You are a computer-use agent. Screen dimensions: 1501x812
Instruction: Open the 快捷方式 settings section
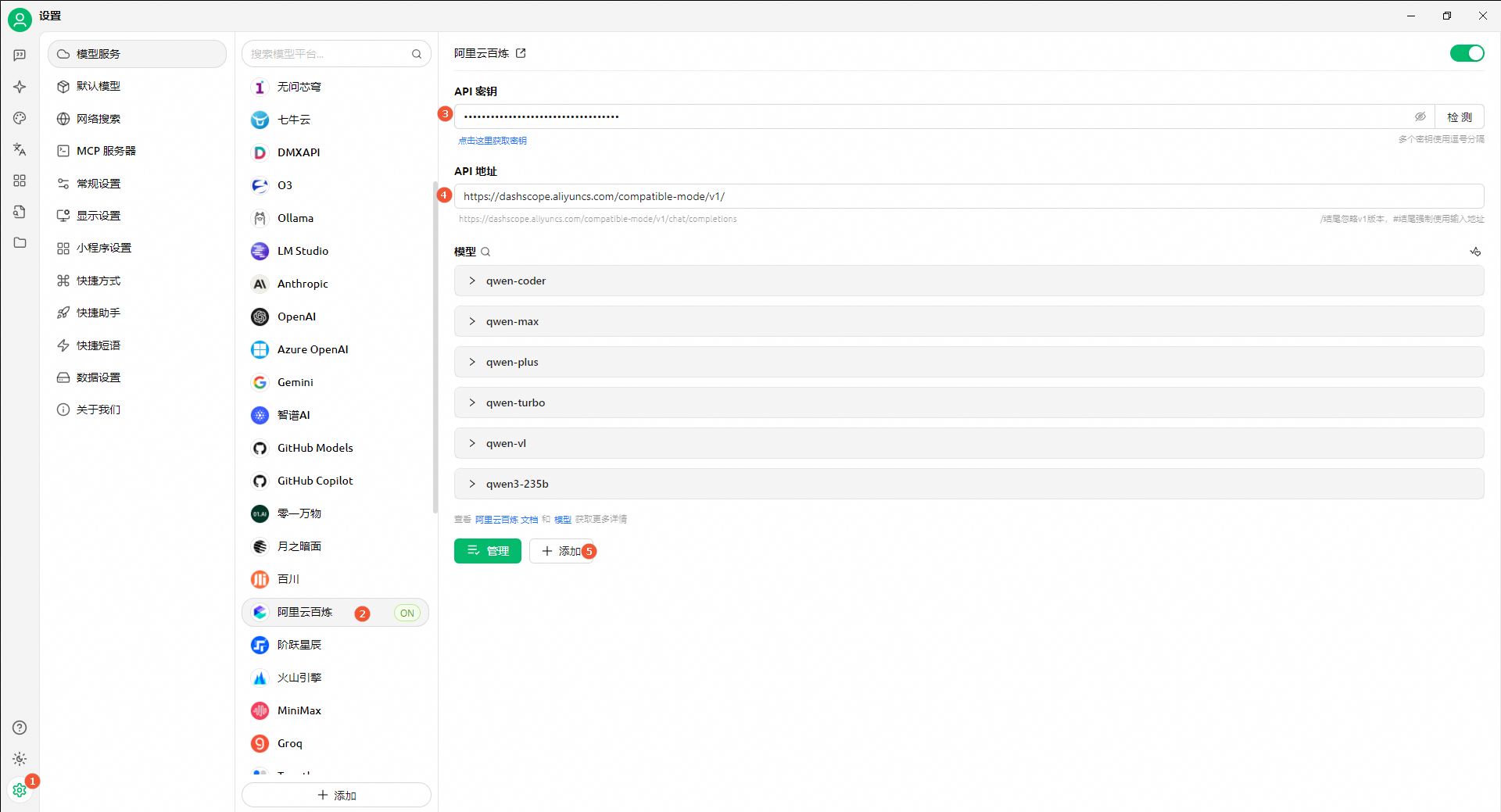137,281
